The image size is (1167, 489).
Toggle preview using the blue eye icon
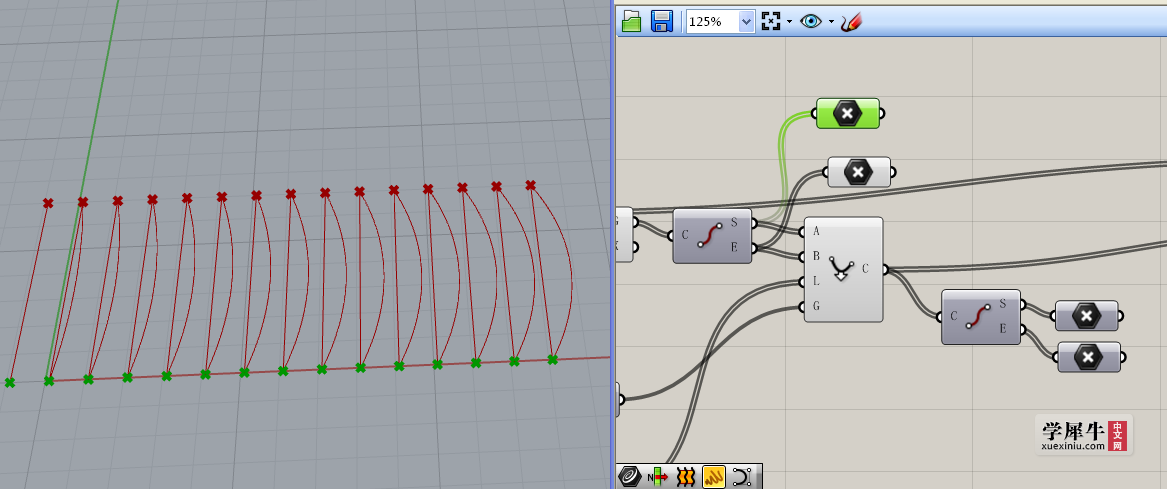(x=810, y=22)
